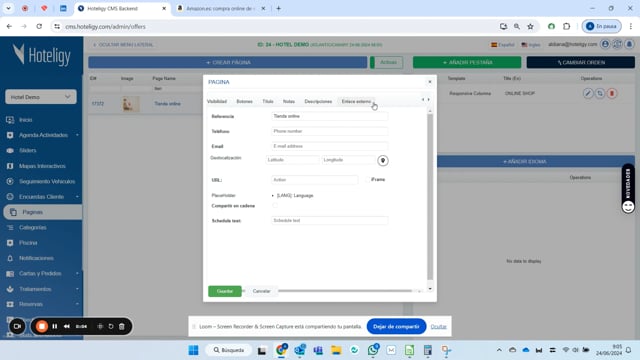640x360 pixels.
Task: Open the Chrome tab search dropdown
Action: [8, 8]
